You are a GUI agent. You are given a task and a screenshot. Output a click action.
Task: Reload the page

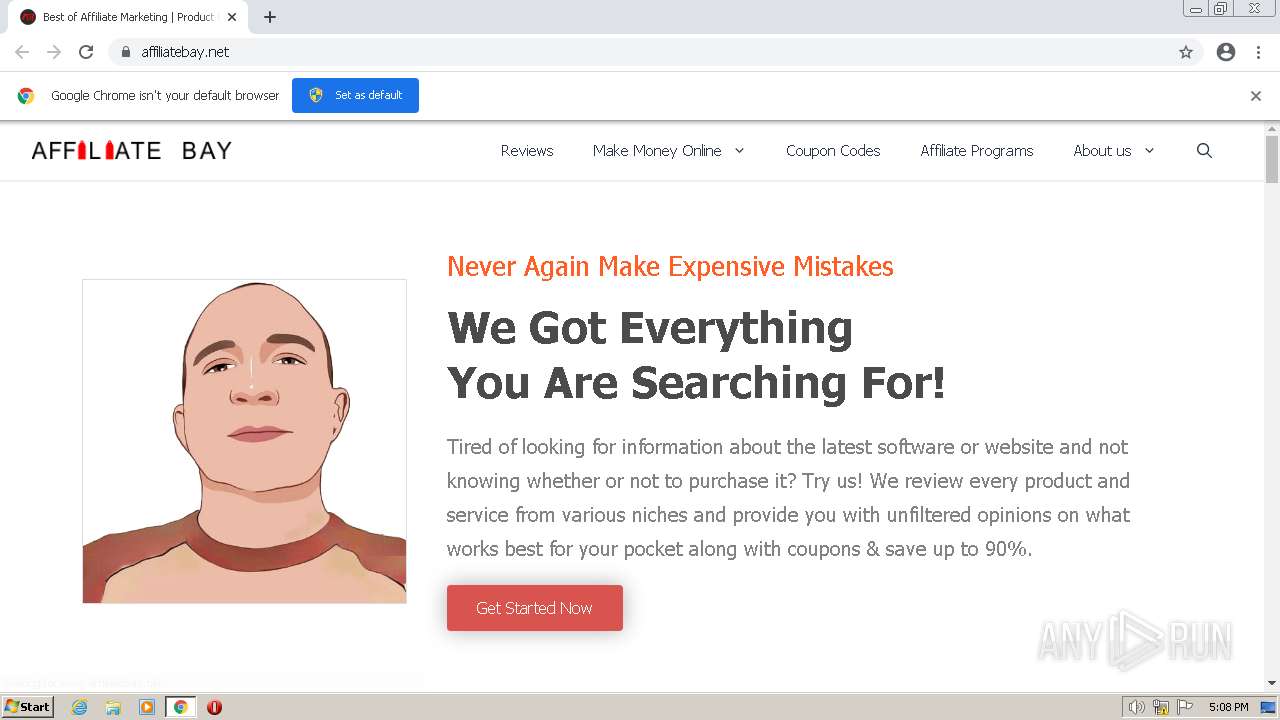tap(86, 52)
